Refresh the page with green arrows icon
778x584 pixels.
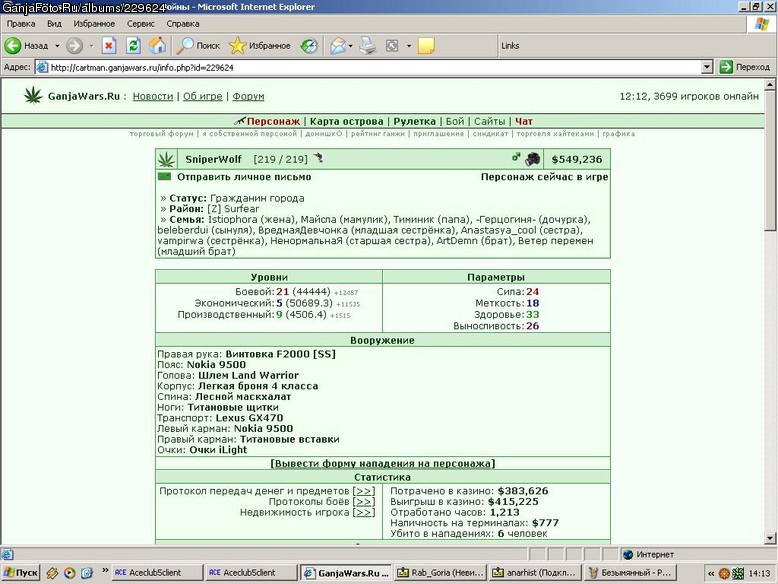click(133, 46)
